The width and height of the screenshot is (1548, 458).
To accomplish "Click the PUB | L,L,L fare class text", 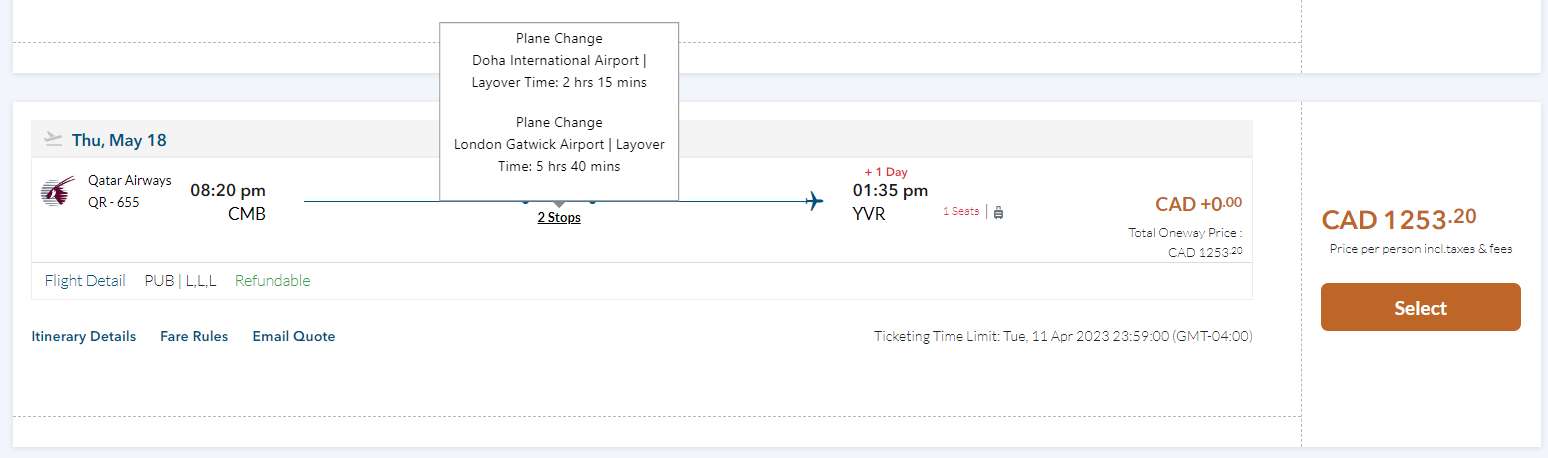I will point(180,281).
